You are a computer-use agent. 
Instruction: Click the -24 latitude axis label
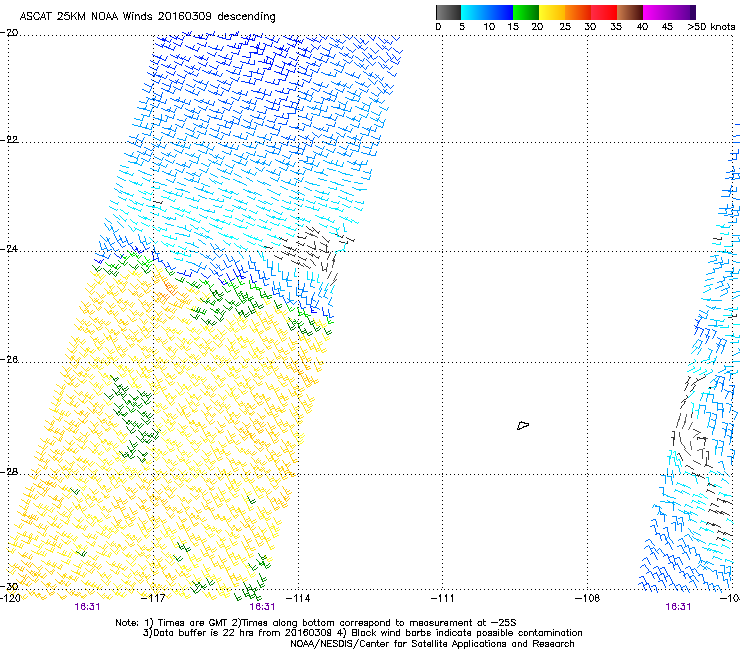click(9, 249)
